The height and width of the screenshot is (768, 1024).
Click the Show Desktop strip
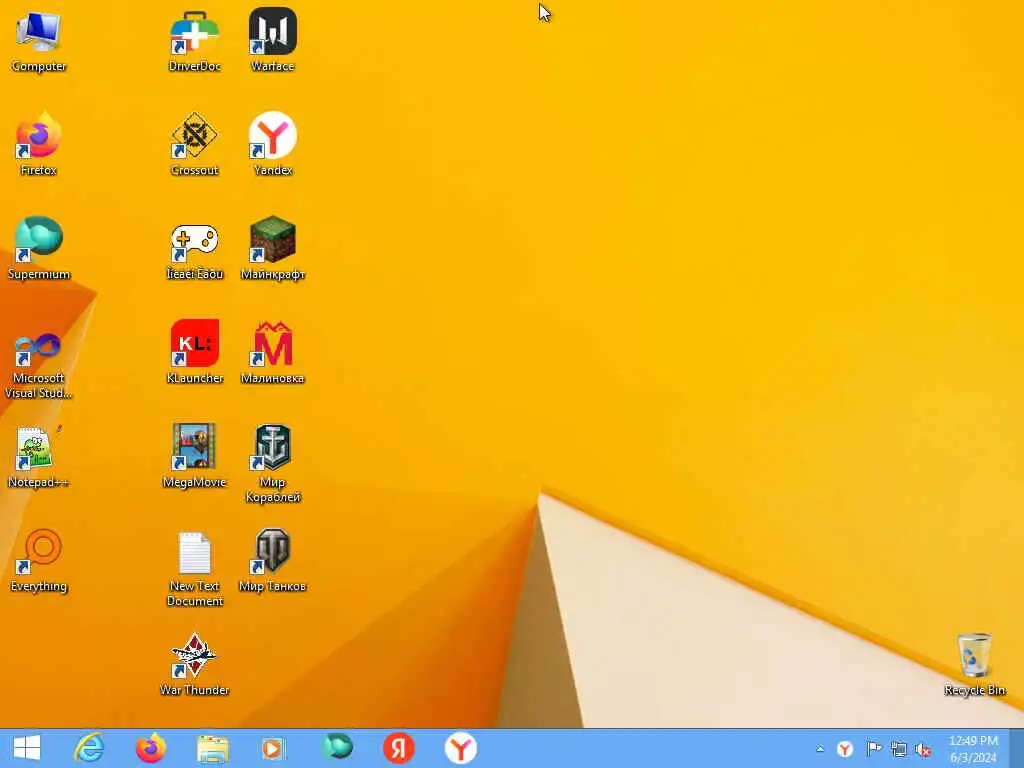click(x=1017, y=748)
